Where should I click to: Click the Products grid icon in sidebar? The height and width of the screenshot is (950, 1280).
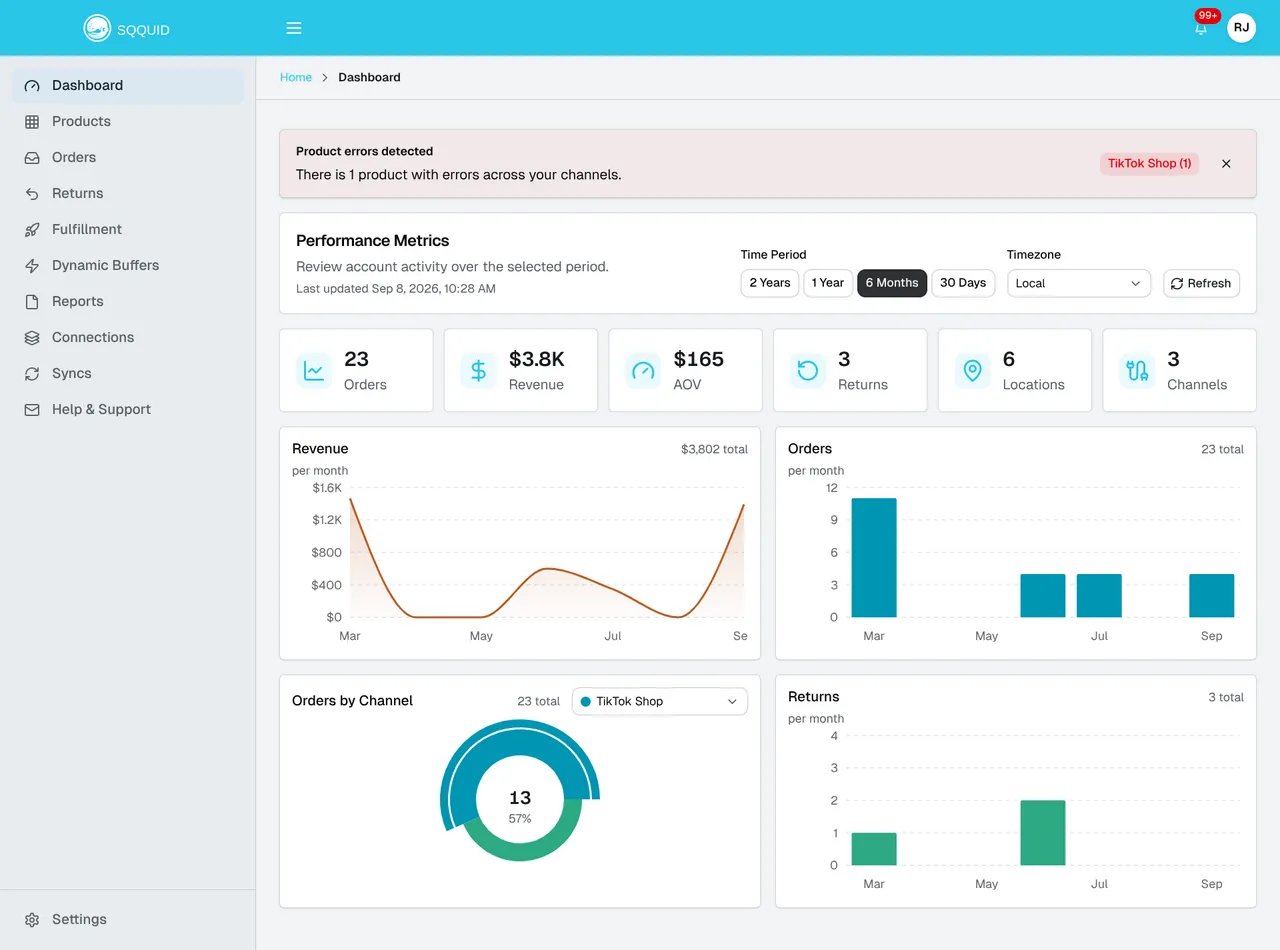pyautogui.click(x=32, y=121)
